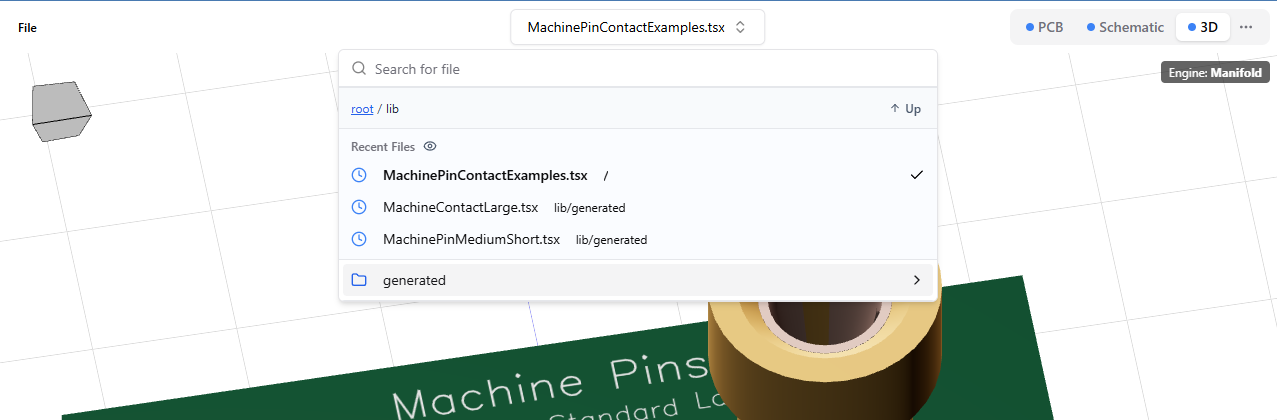Image resolution: width=1277 pixels, height=420 pixels.
Task: Click the lib breadcrumb segment
Action: coord(392,109)
